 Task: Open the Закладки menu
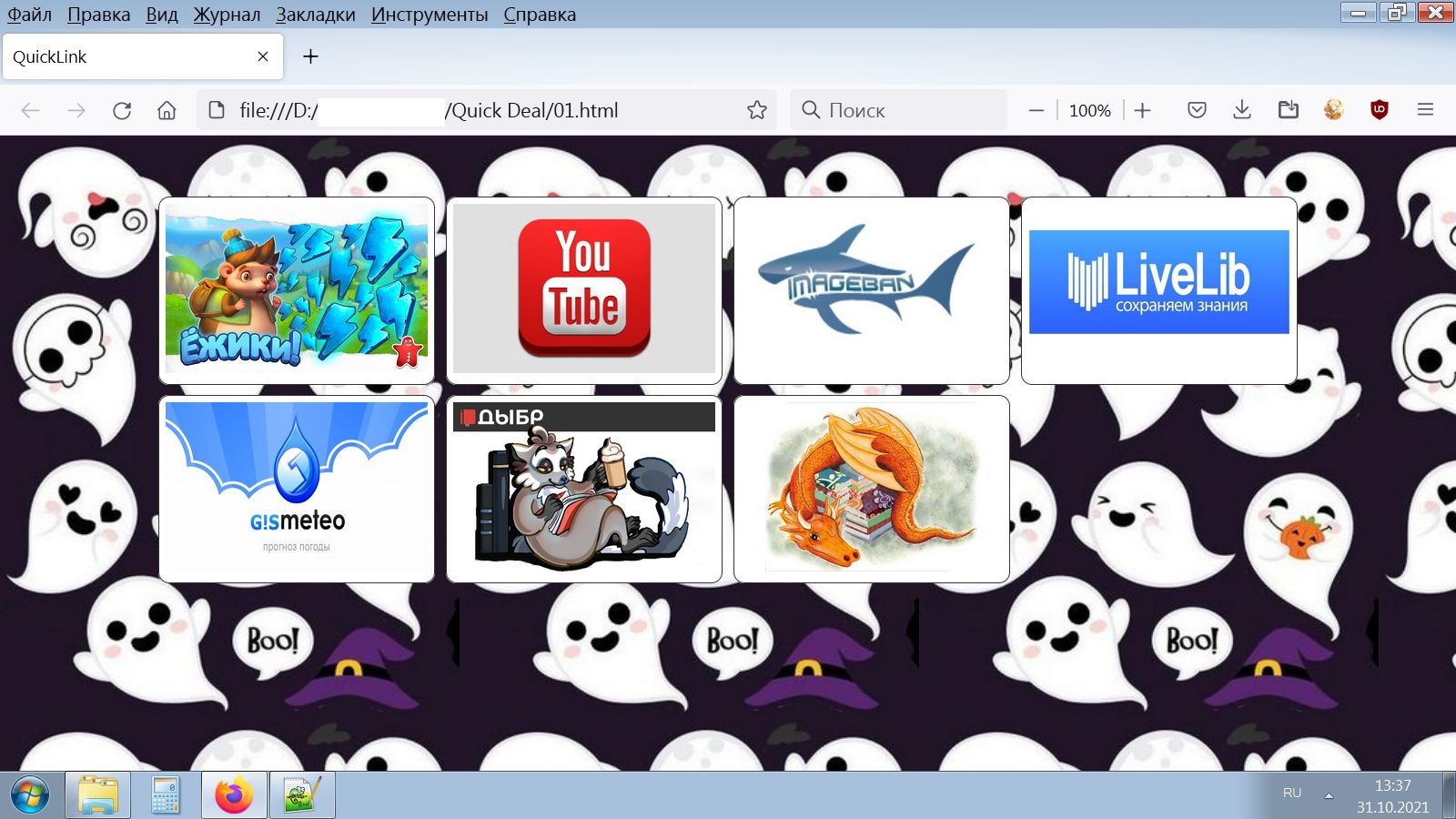[x=316, y=15]
